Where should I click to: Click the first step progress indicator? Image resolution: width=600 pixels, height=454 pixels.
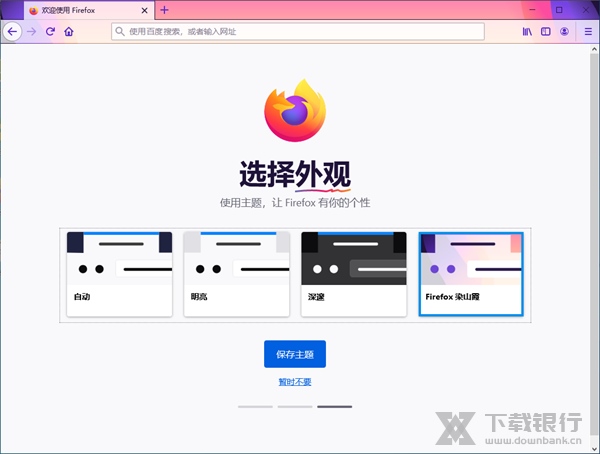255,407
